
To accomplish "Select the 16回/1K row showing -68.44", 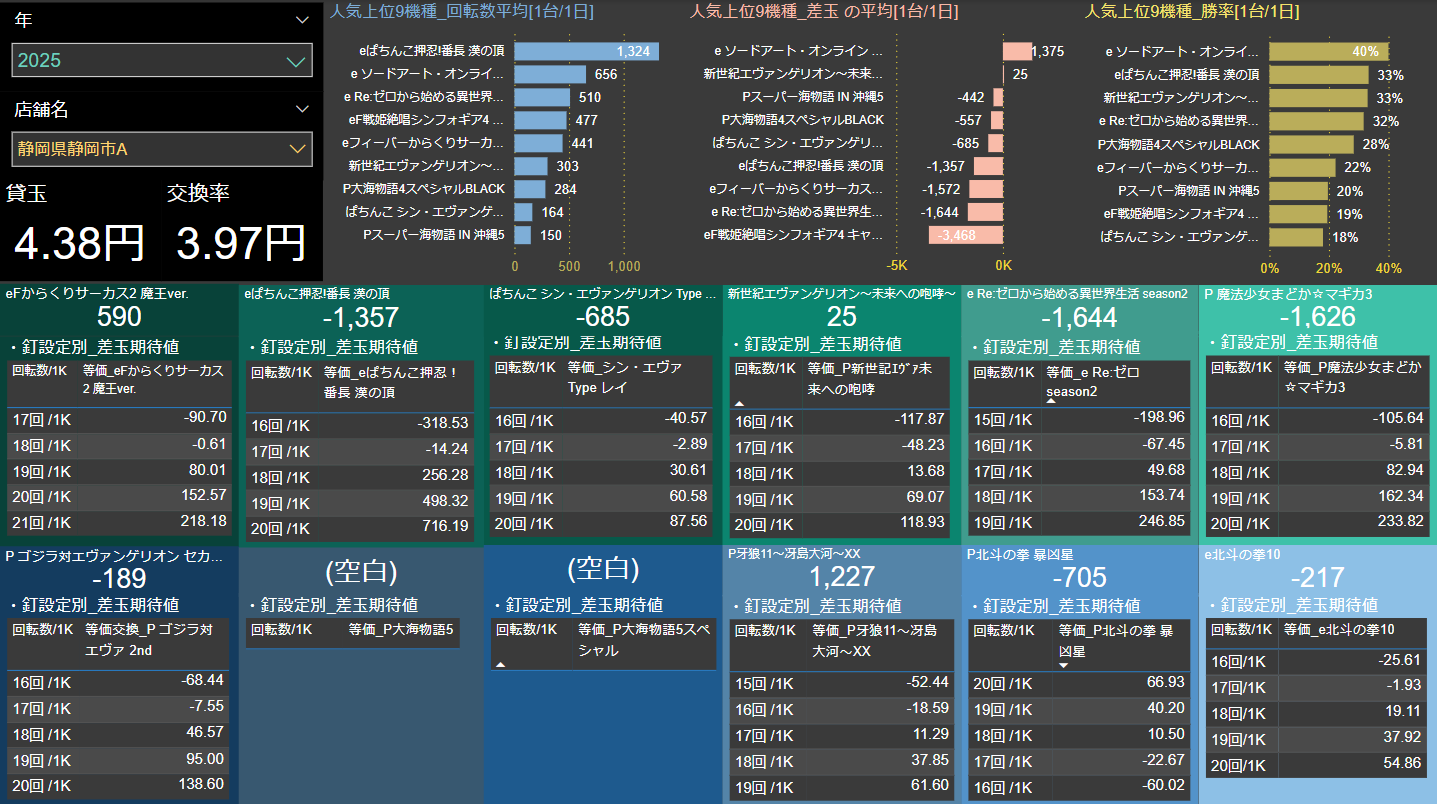I will [118, 680].
